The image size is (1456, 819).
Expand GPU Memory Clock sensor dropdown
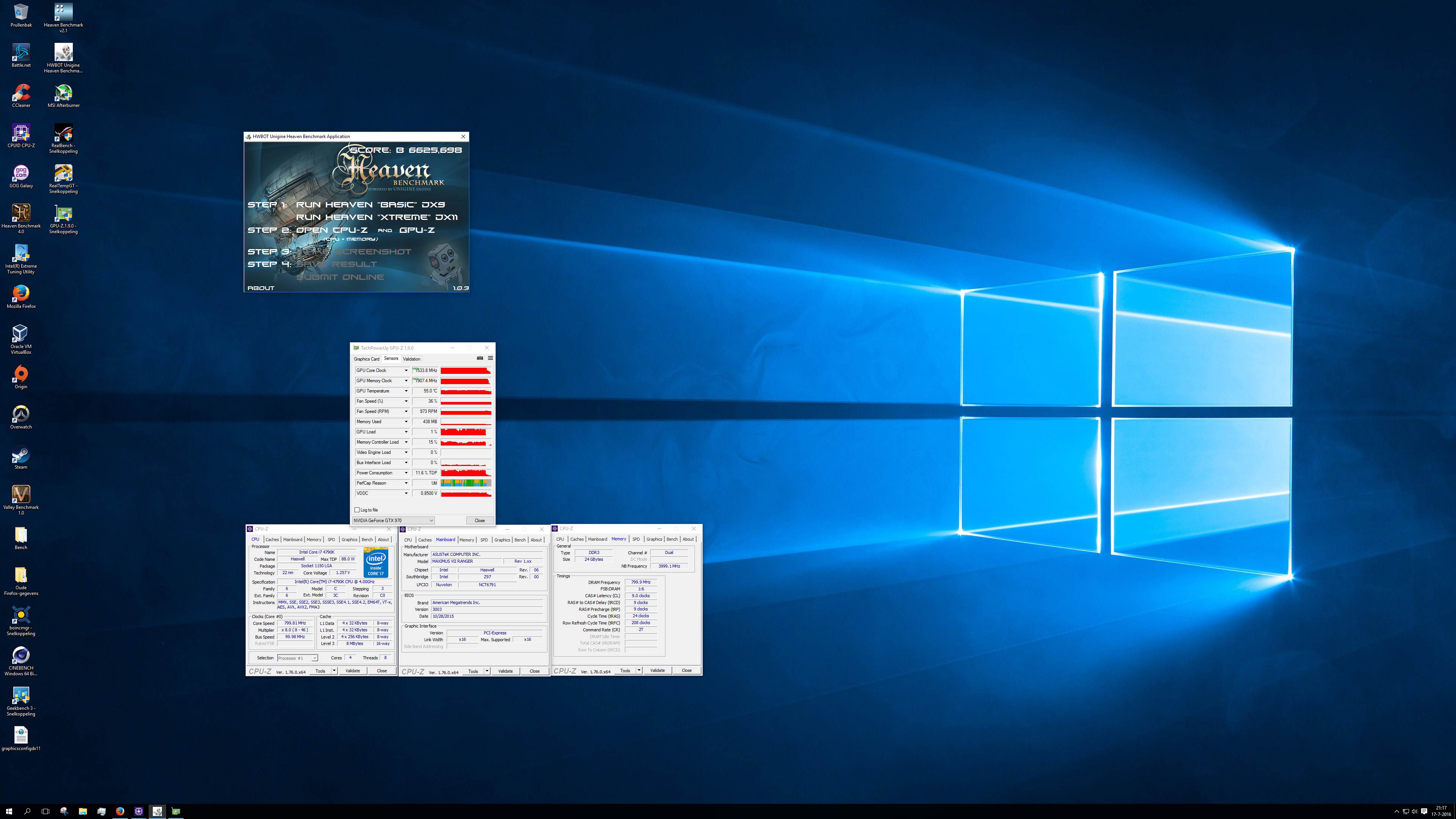pyautogui.click(x=406, y=380)
